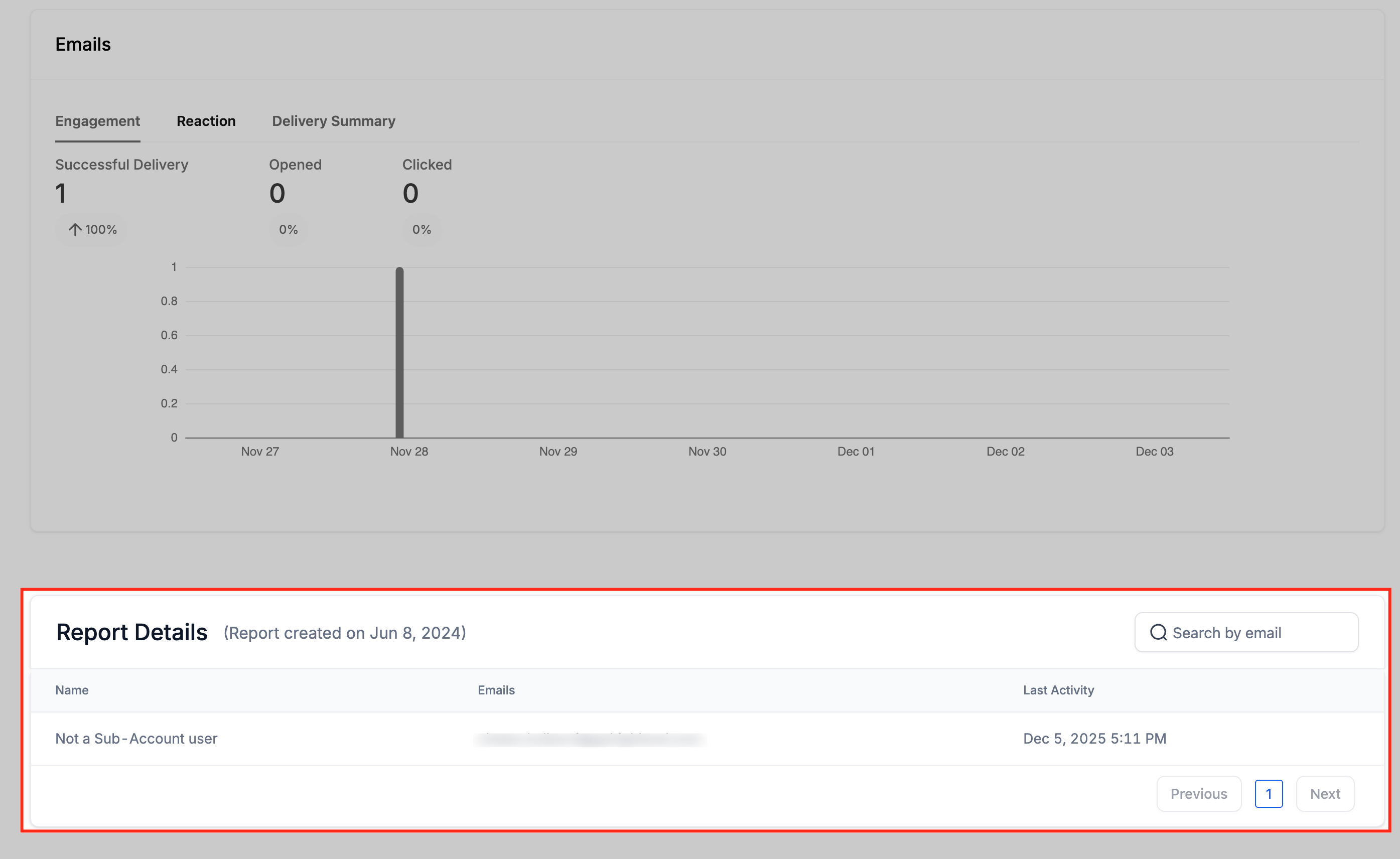This screenshot has width=1400, height=859.
Task: Select the Not a Sub-Account user row
Action: 136,739
